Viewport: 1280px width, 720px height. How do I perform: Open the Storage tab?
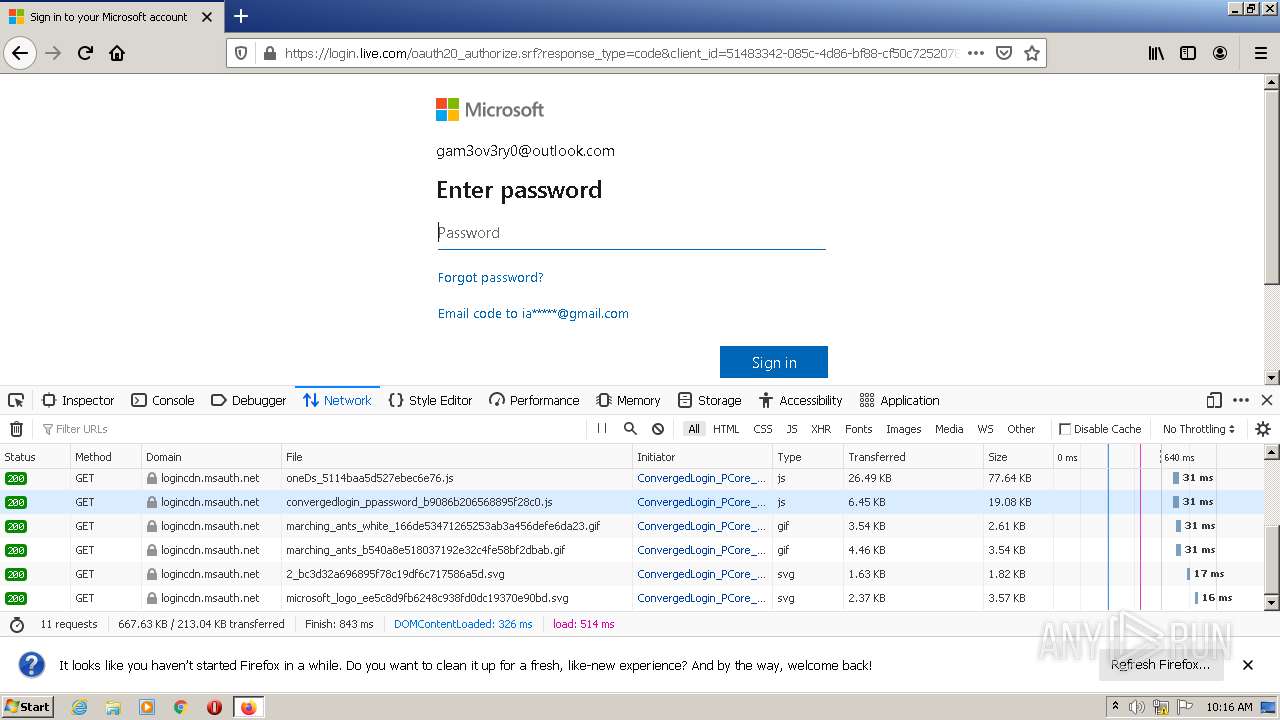(x=709, y=400)
